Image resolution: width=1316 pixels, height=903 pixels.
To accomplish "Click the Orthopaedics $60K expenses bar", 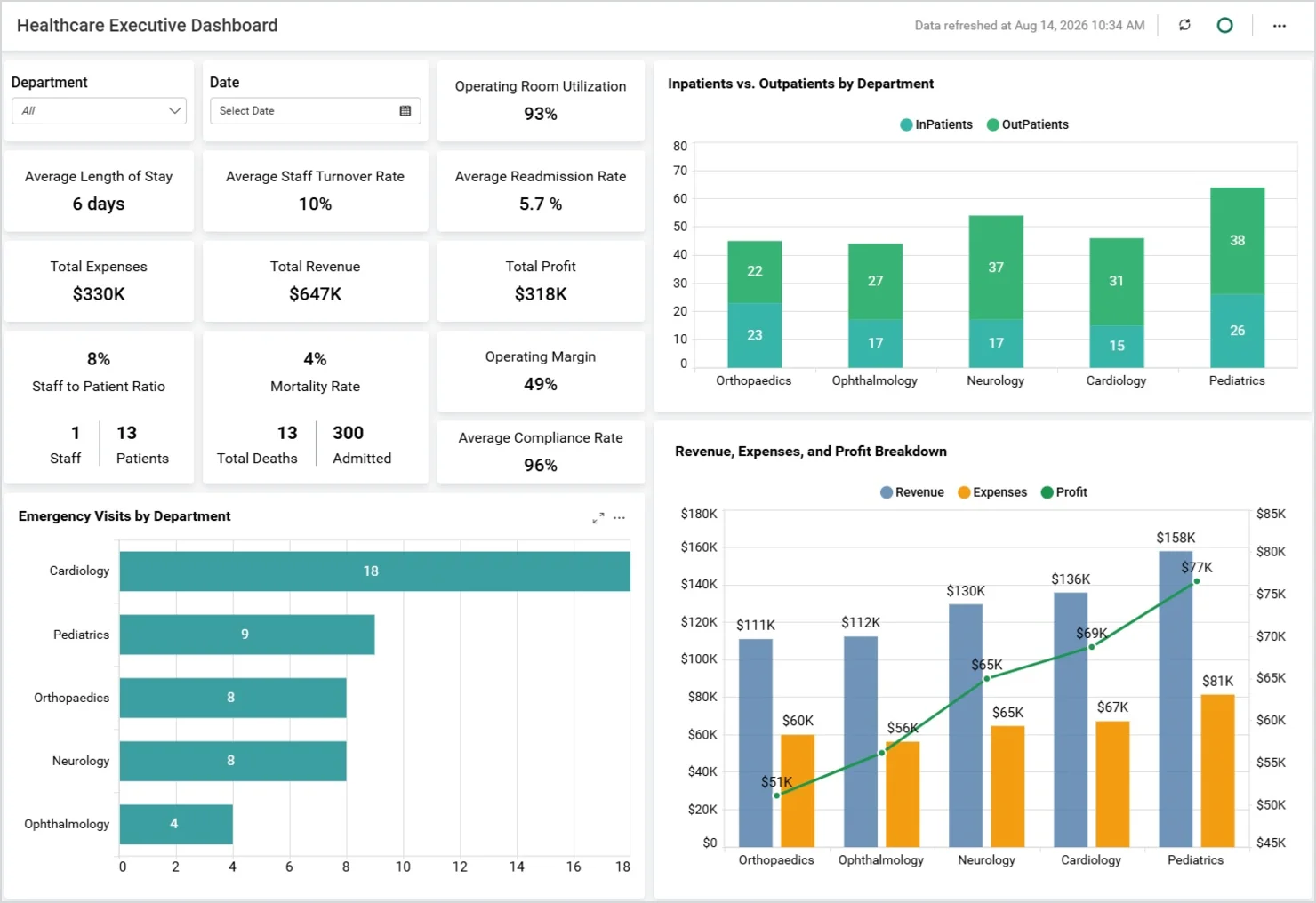I will pyautogui.click(x=798, y=790).
